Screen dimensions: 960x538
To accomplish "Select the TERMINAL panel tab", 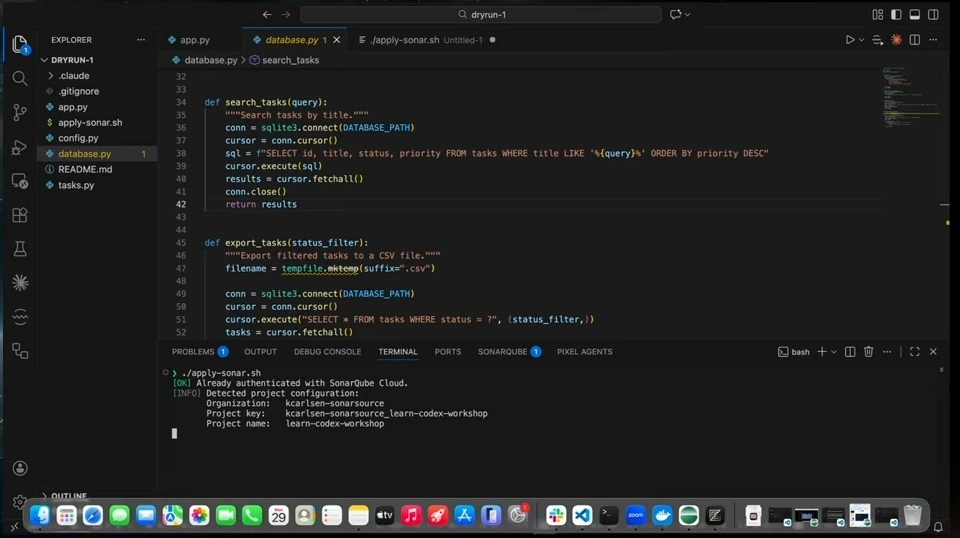I will 397,352.
